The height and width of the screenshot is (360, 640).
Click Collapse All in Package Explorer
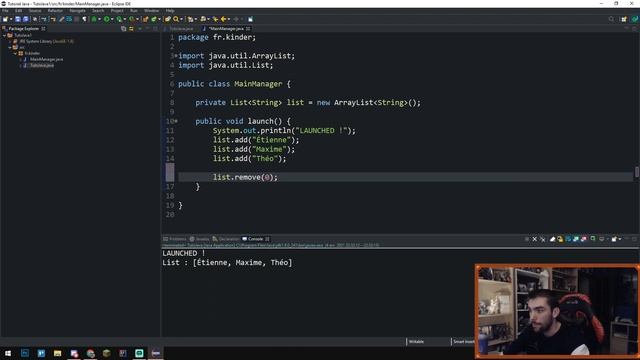click(x=123, y=29)
